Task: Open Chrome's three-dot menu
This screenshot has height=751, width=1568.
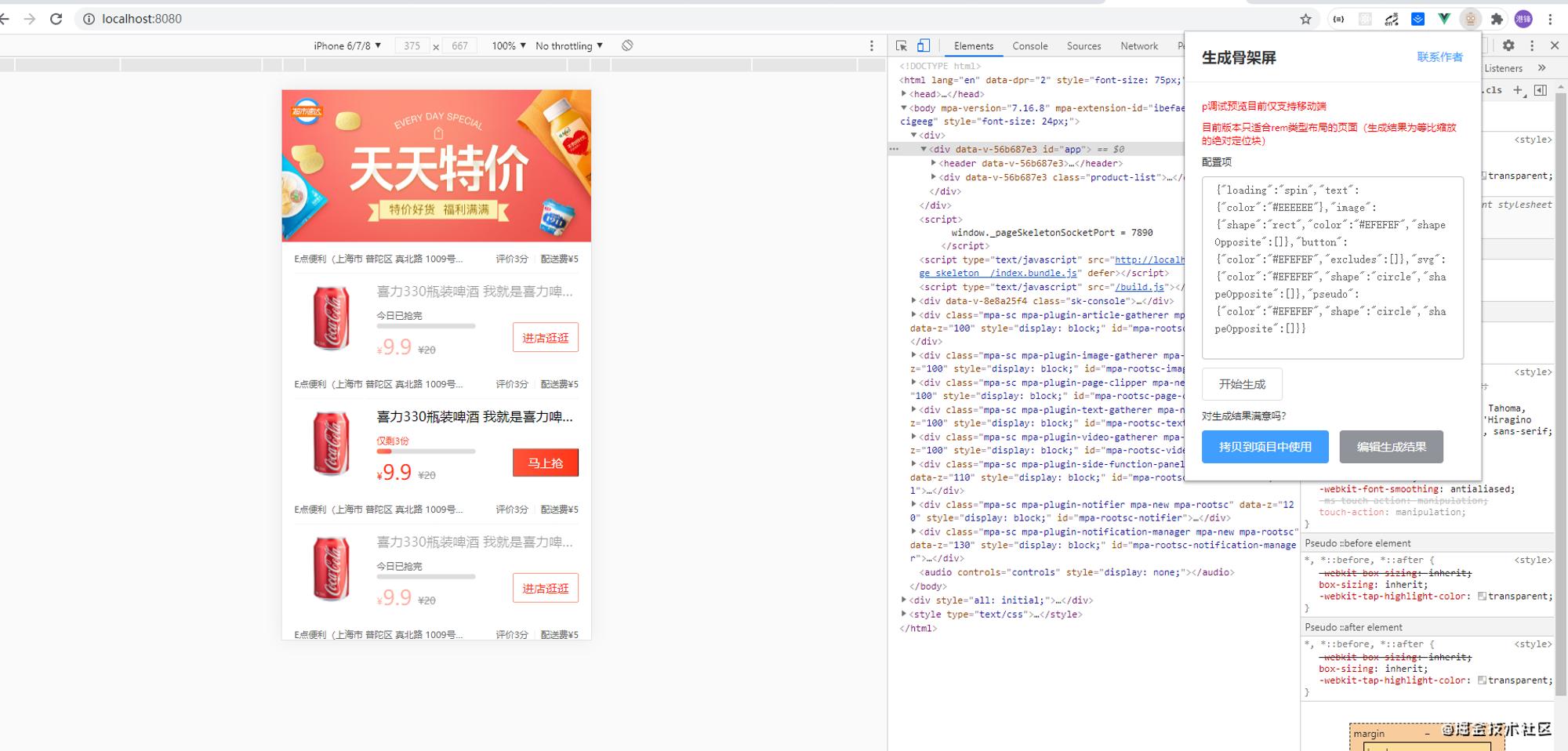Action: [x=1550, y=19]
